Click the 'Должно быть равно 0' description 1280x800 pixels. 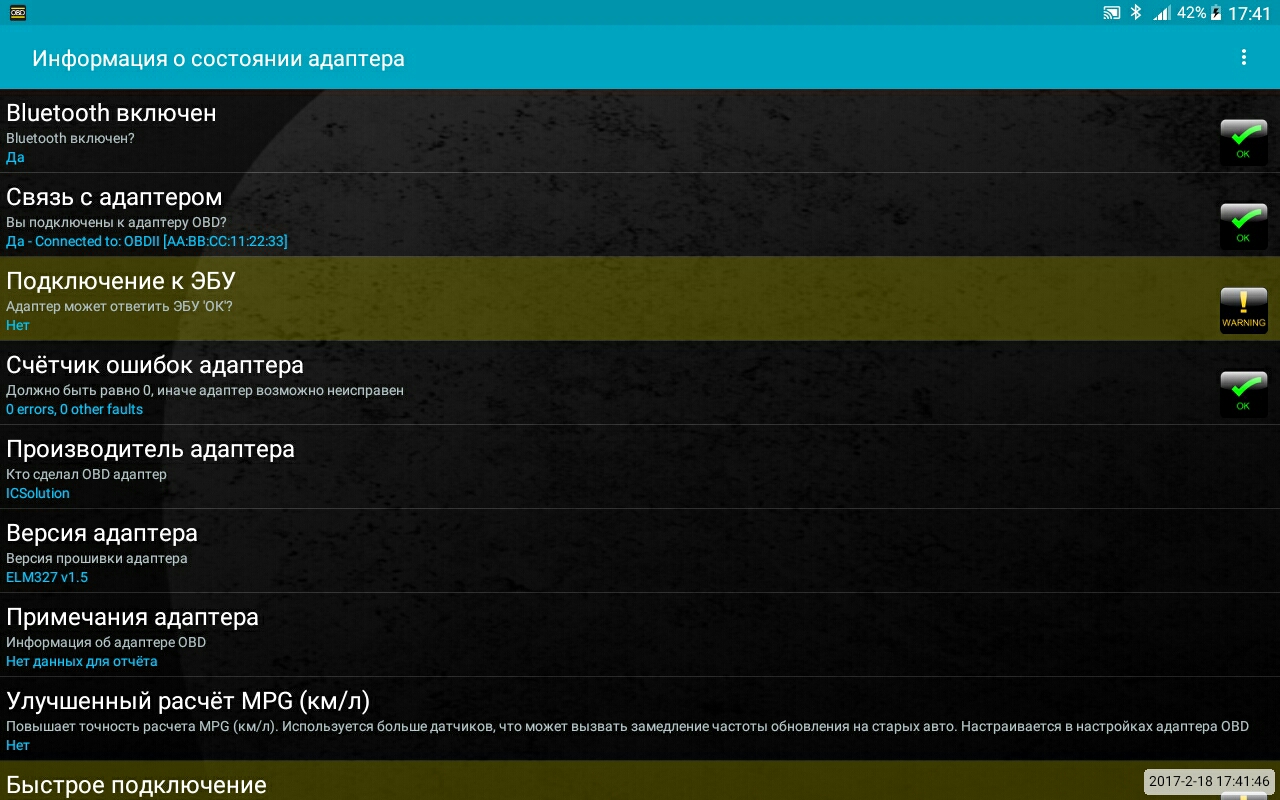pos(205,390)
